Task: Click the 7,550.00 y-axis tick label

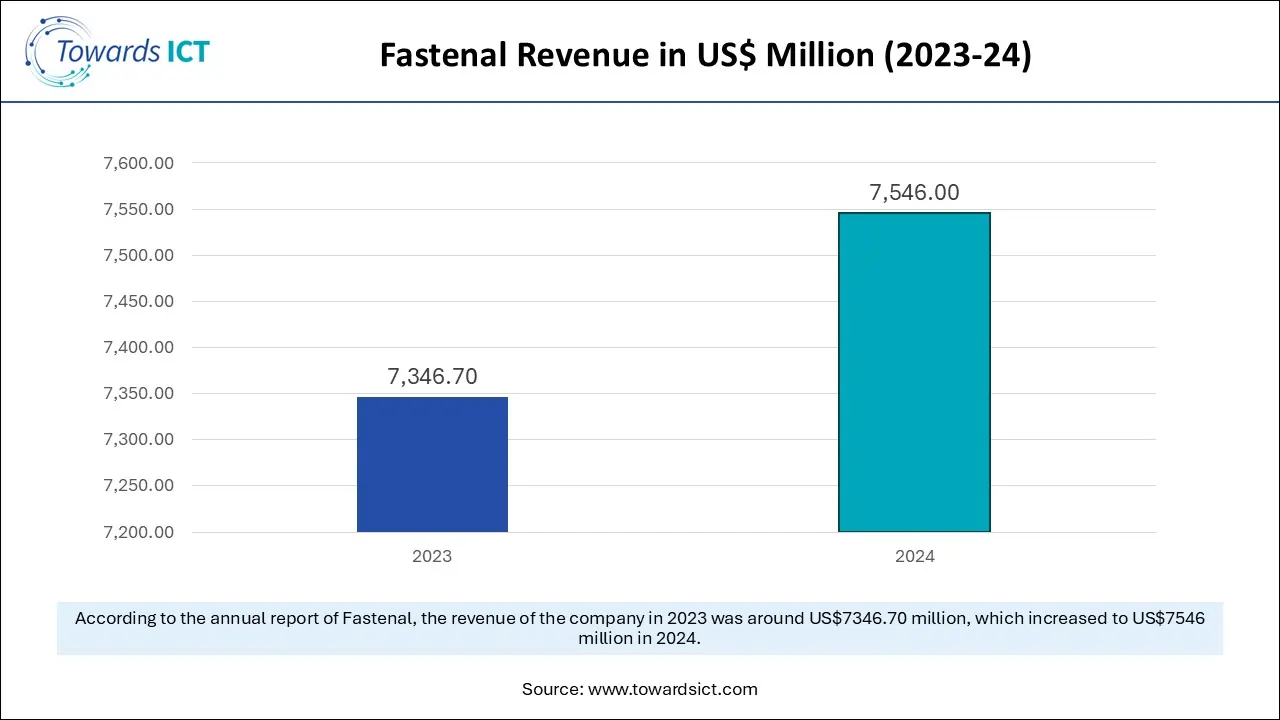Action: click(x=139, y=209)
